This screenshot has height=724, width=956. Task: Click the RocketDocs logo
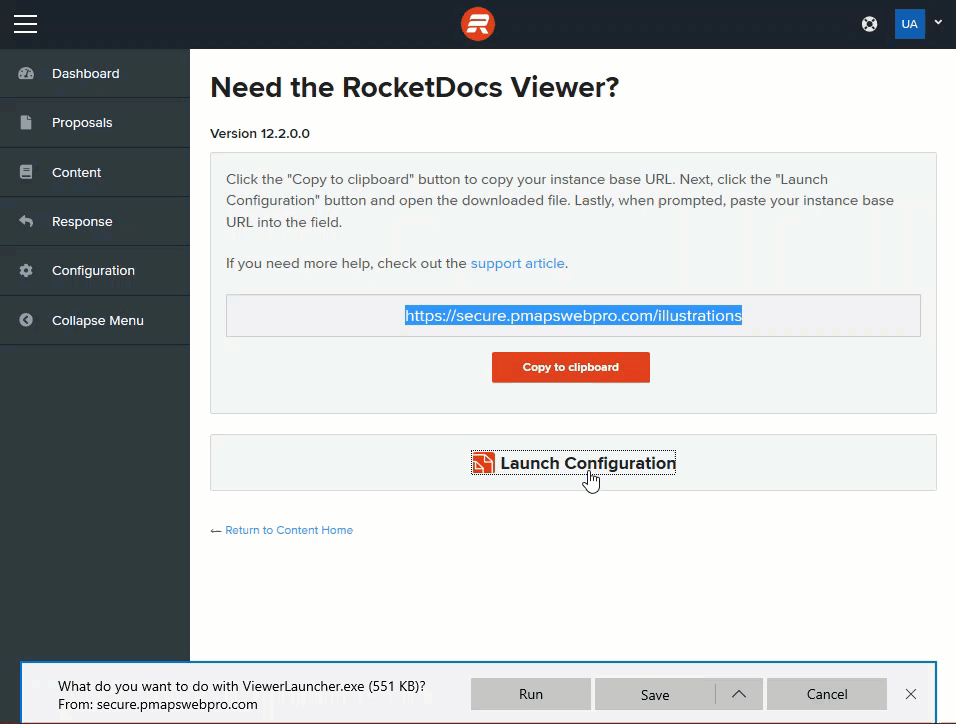477,24
